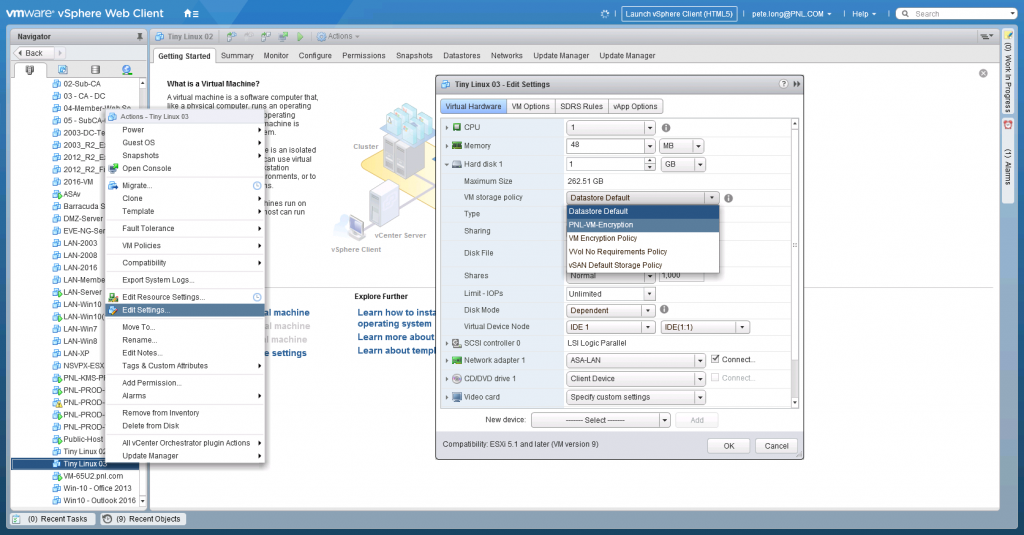Viewport: 1024px width, 535px height.
Task: Open the Disk Mode Dependent dropdown
Action: pyautogui.click(x=611, y=310)
